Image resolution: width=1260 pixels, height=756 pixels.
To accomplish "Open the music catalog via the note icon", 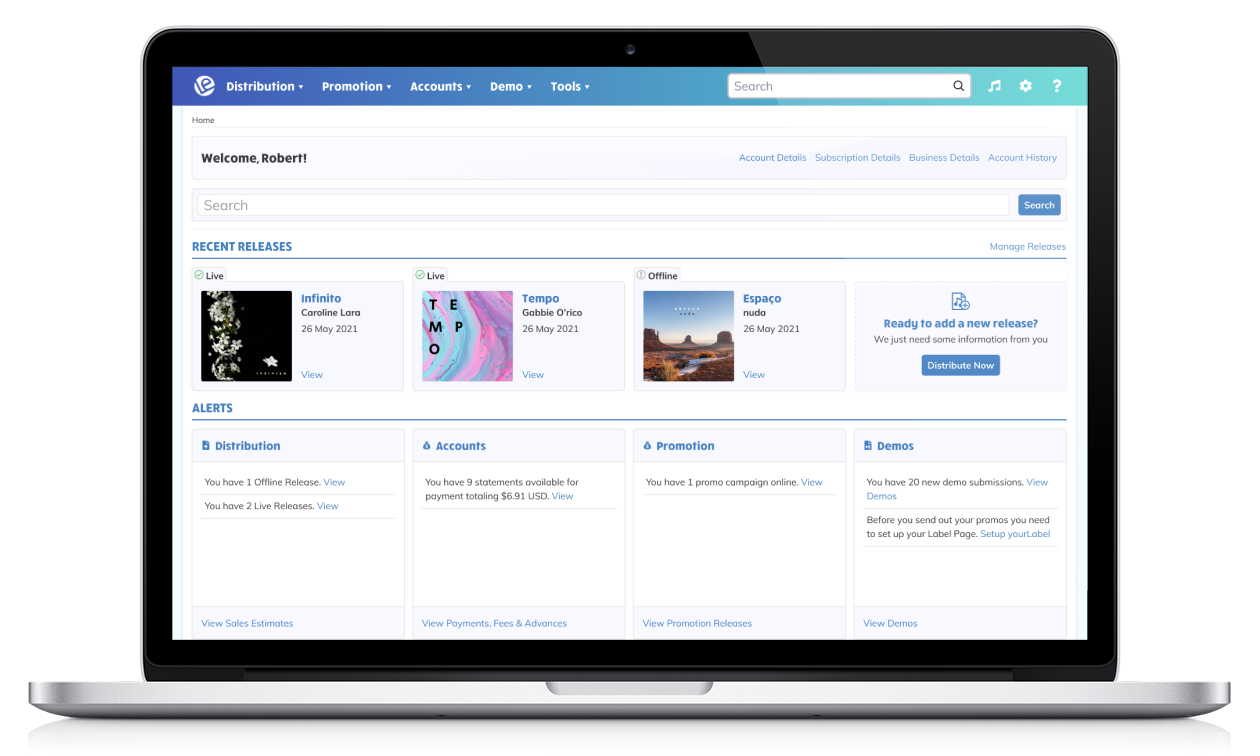I will coord(994,86).
